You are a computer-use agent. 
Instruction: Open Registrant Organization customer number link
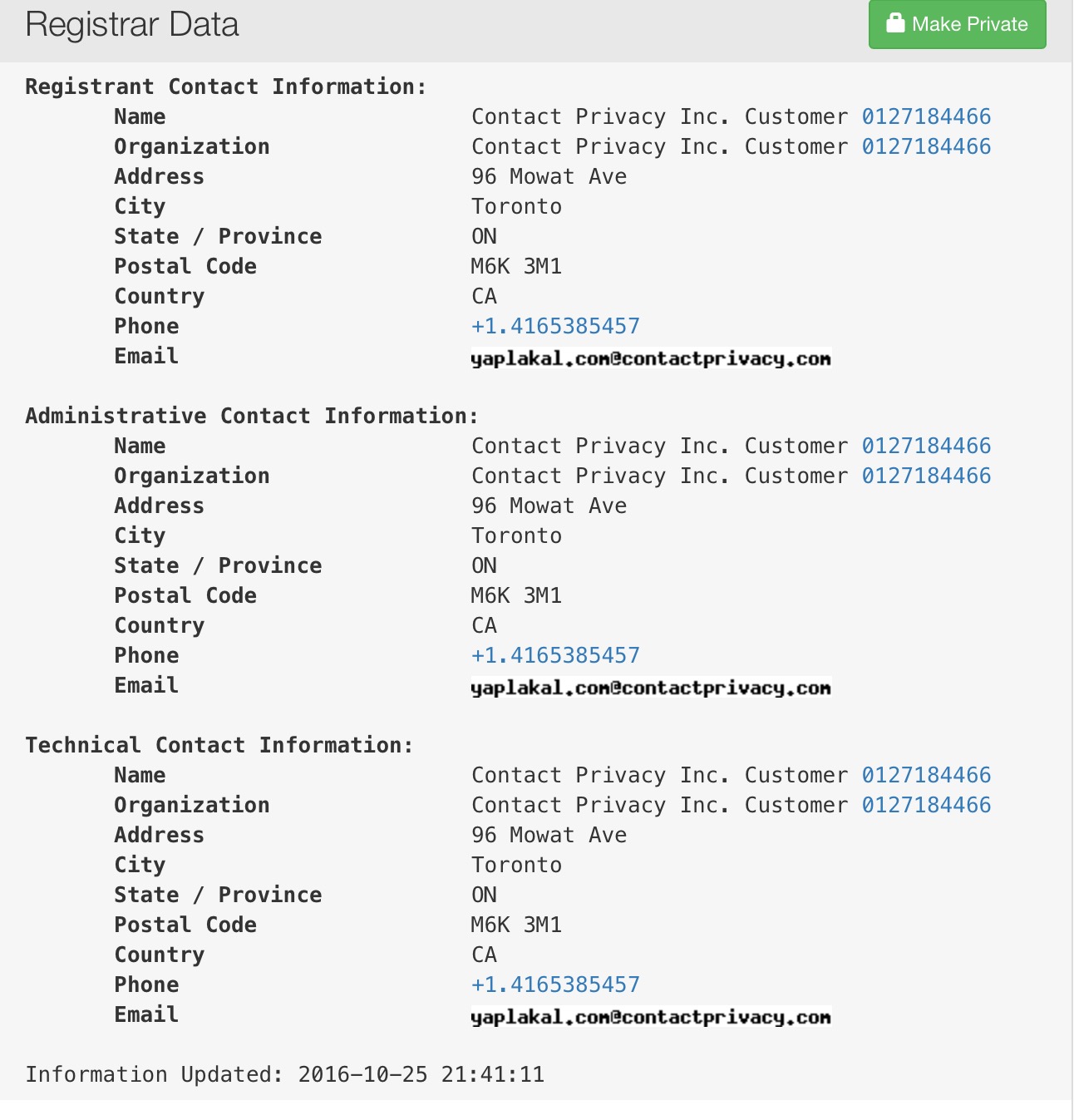926,146
